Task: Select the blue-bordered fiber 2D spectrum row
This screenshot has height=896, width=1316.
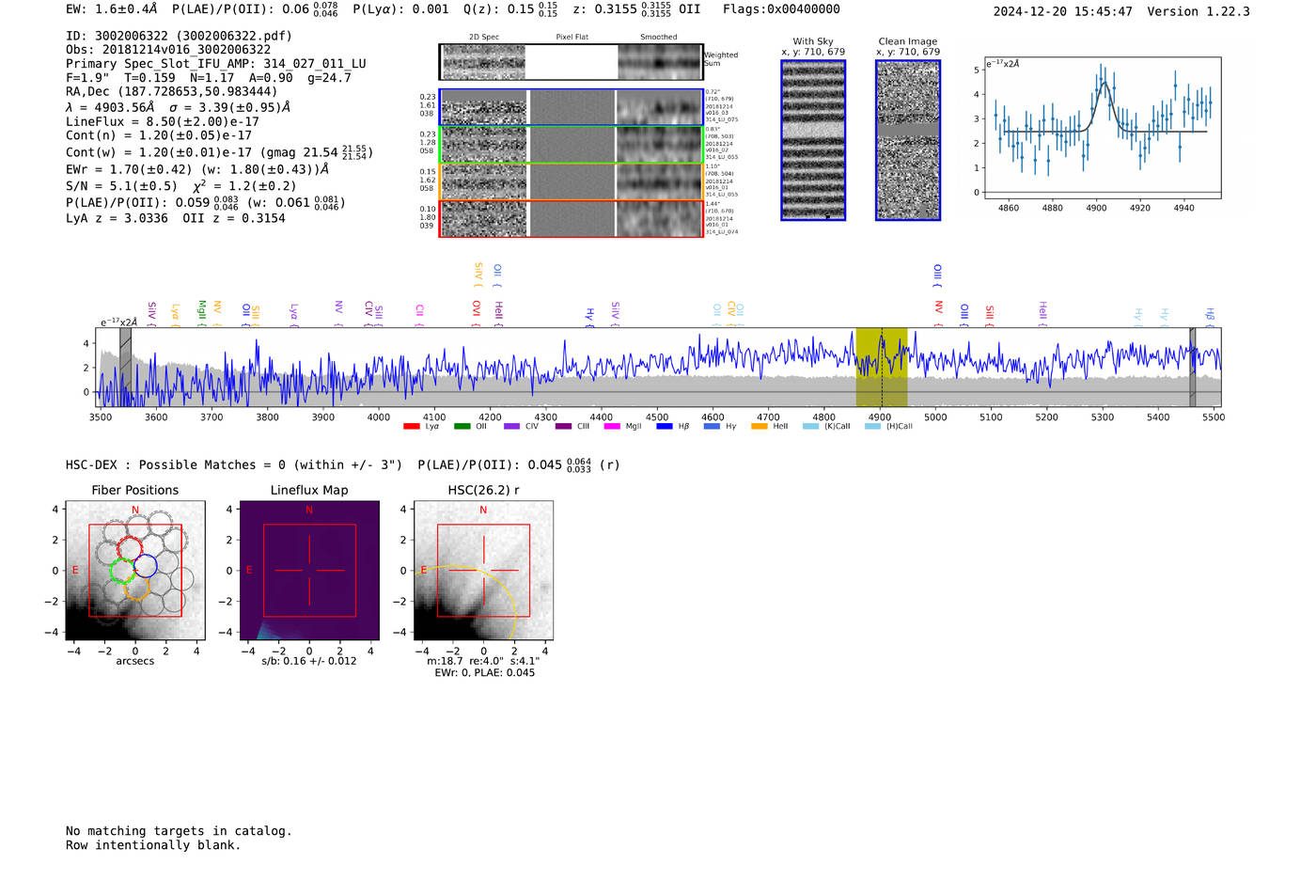Action: 572,107
